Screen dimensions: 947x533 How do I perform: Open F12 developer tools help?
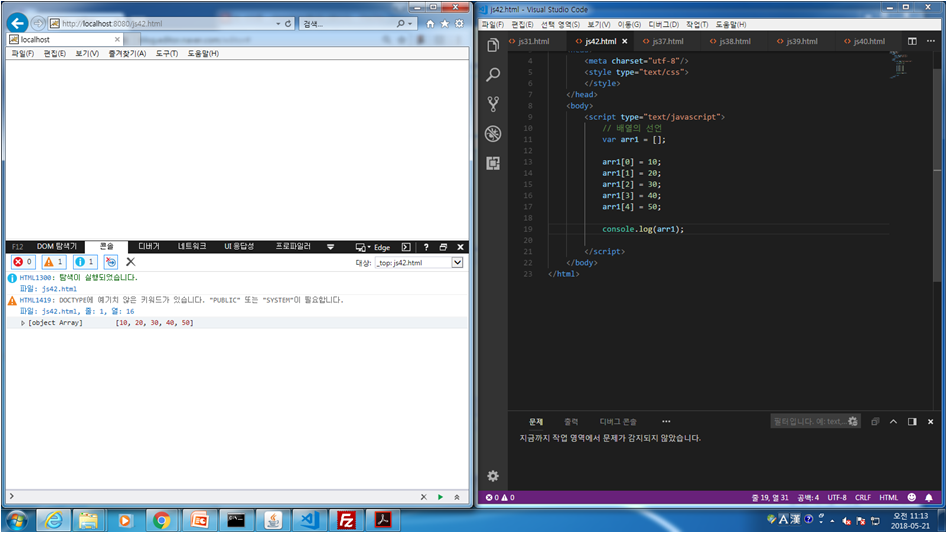(426, 247)
